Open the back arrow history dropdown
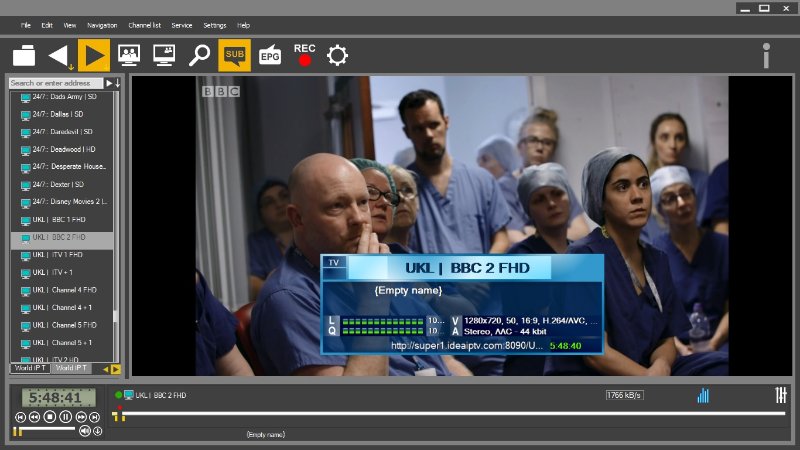 [59, 56]
